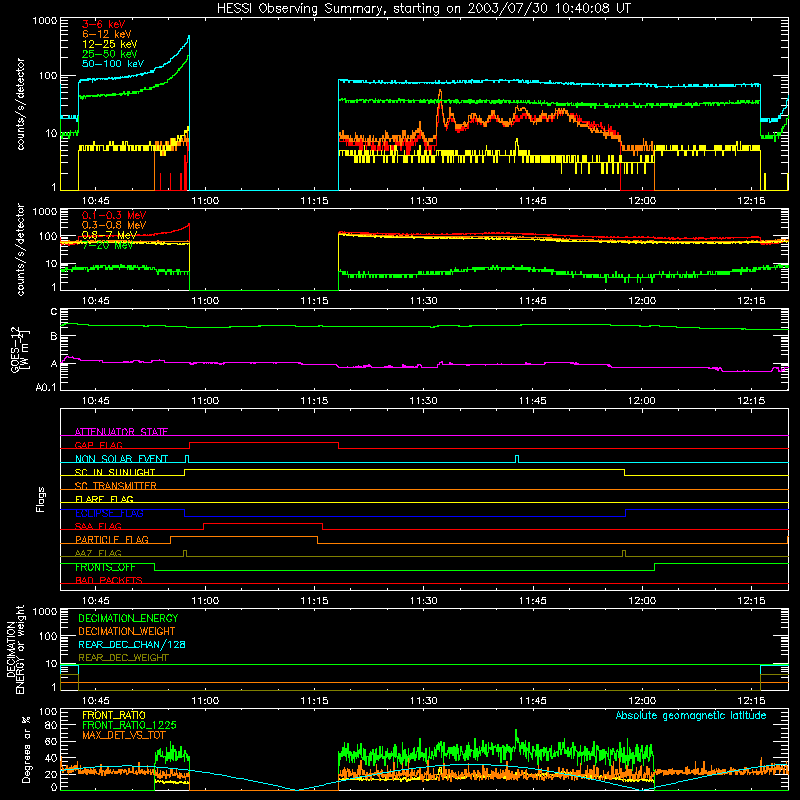Click the Absolute geomagnetic latitude label

[x=691, y=715]
